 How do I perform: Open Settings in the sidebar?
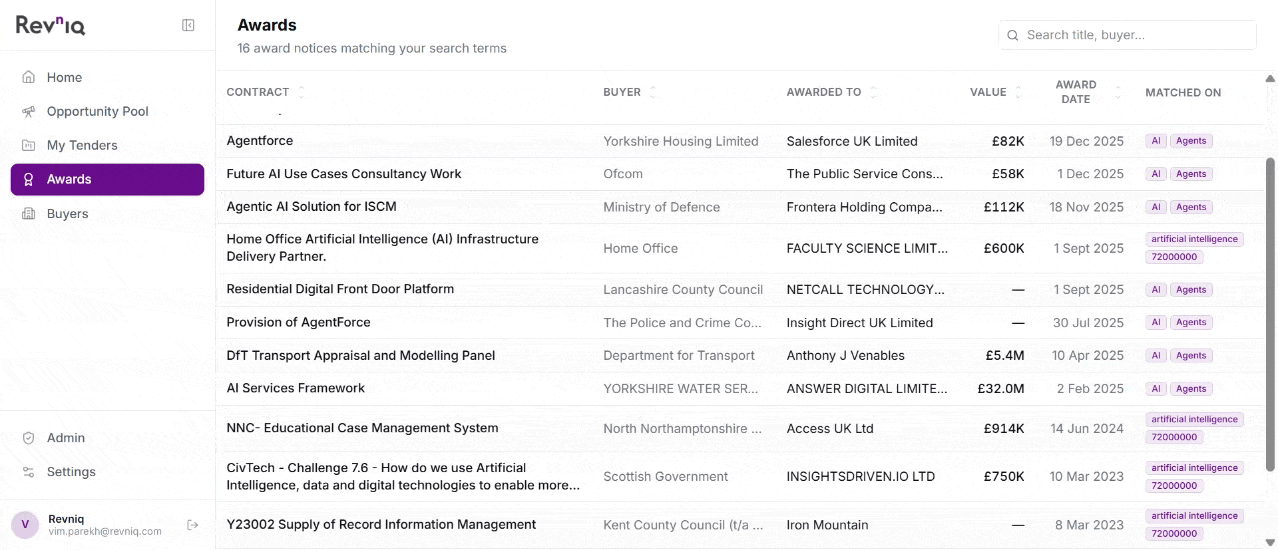click(x=107, y=471)
